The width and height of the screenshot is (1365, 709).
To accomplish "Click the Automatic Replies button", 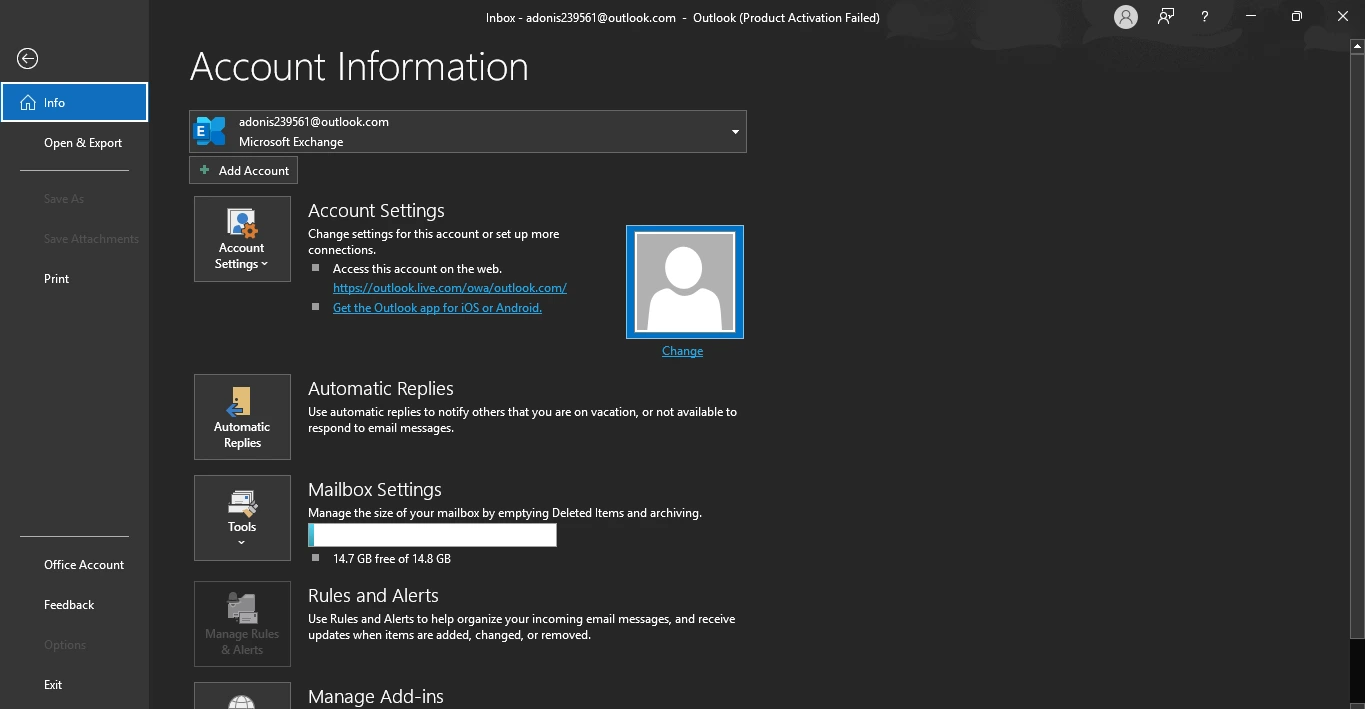I will pos(242,417).
